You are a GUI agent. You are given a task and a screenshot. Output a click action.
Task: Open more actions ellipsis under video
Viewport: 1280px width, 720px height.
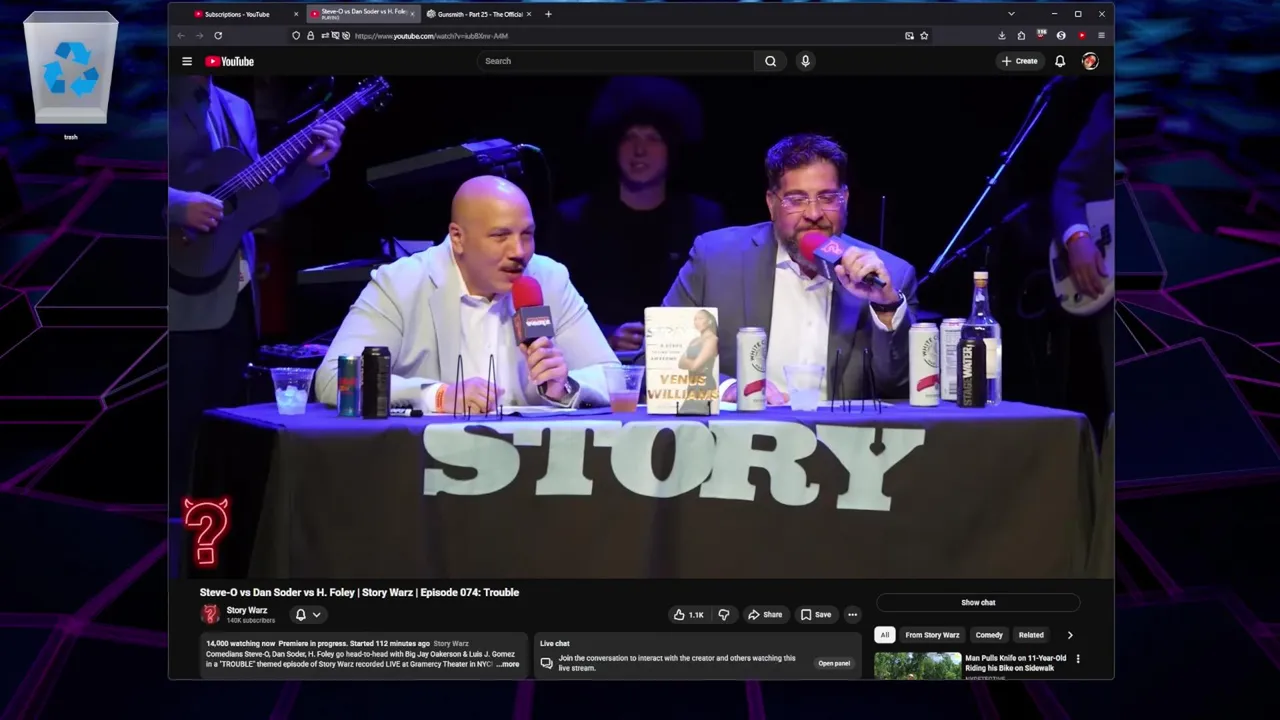pyautogui.click(x=852, y=615)
